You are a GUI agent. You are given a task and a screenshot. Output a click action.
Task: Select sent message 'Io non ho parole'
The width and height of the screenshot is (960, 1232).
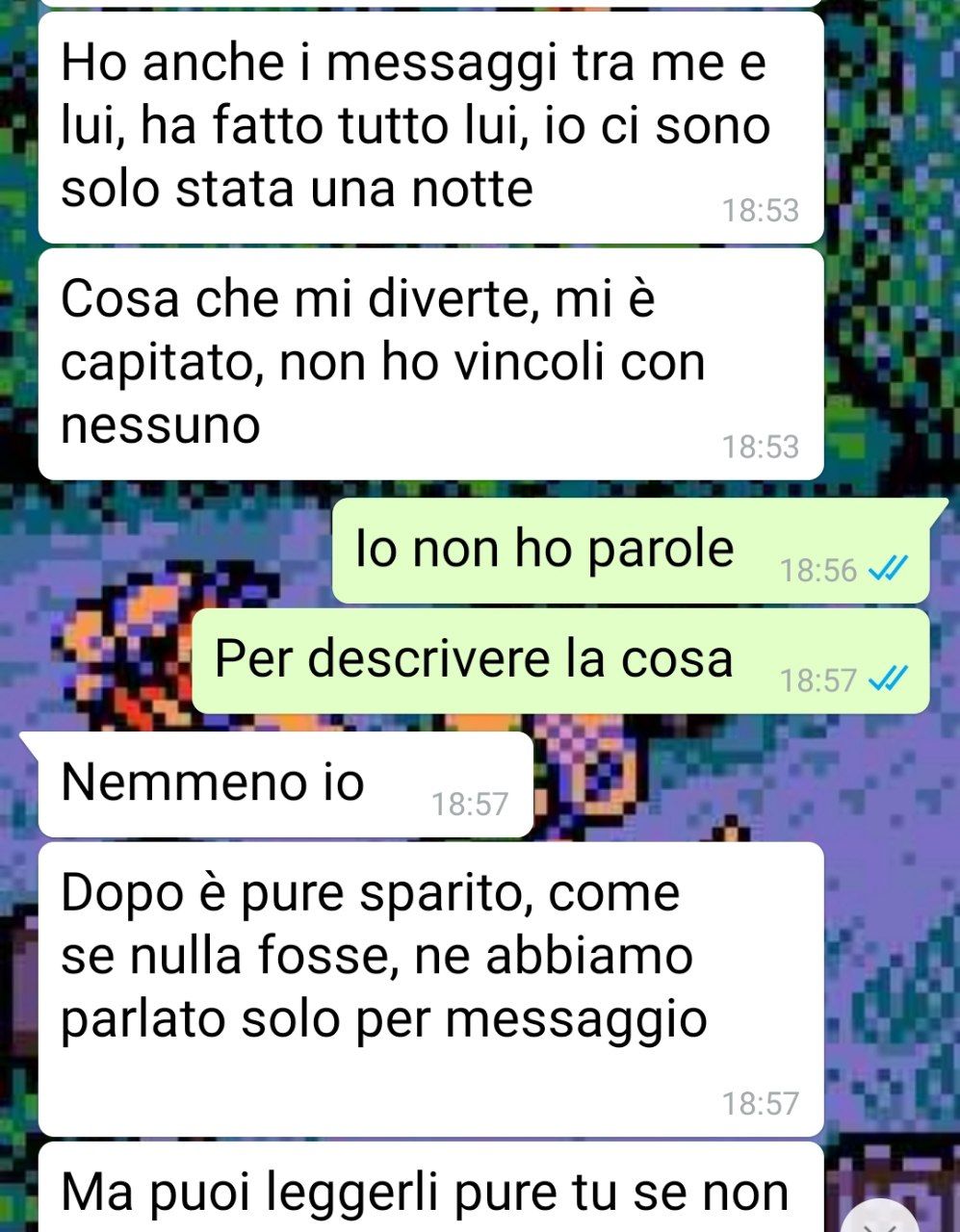click(x=632, y=551)
